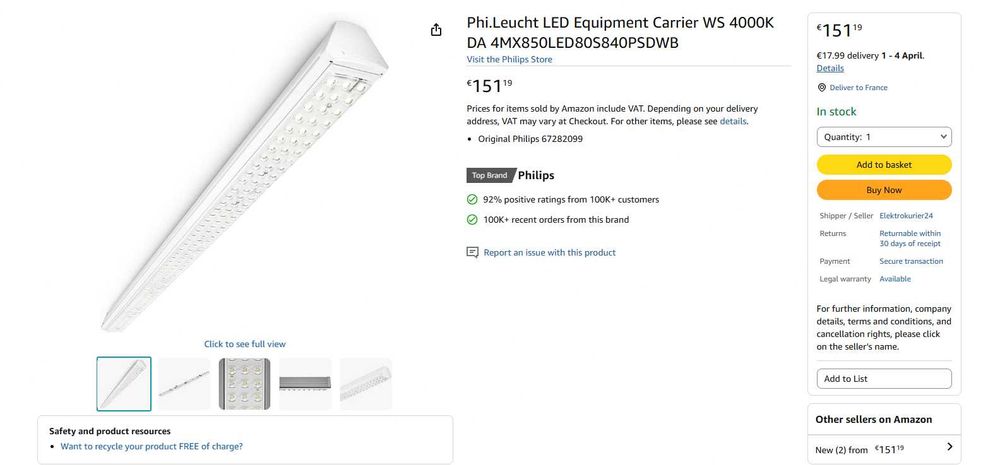The height and width of the screenshot is (465, 1000).
Task: Select the fourth side-view thumbnail
Action: (x=305, y=384)
